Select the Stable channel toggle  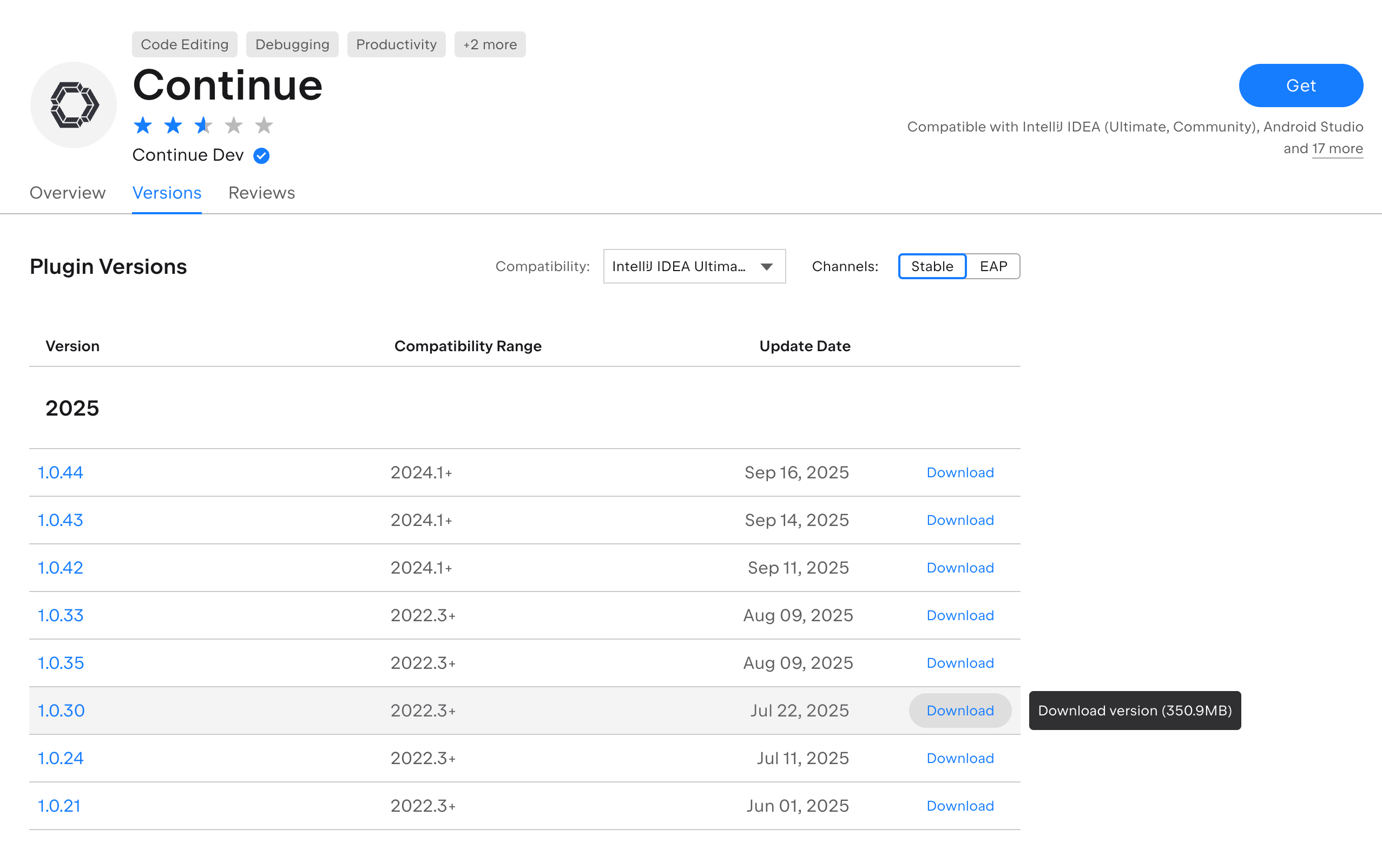(x=931, y=266)
